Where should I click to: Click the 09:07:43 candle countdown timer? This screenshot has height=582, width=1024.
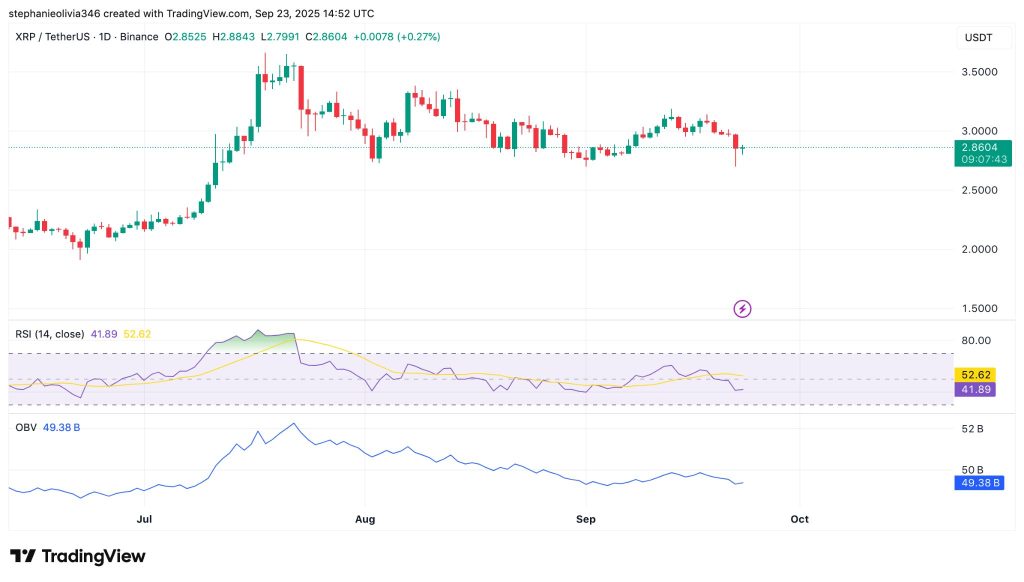(x=984, y=157)
